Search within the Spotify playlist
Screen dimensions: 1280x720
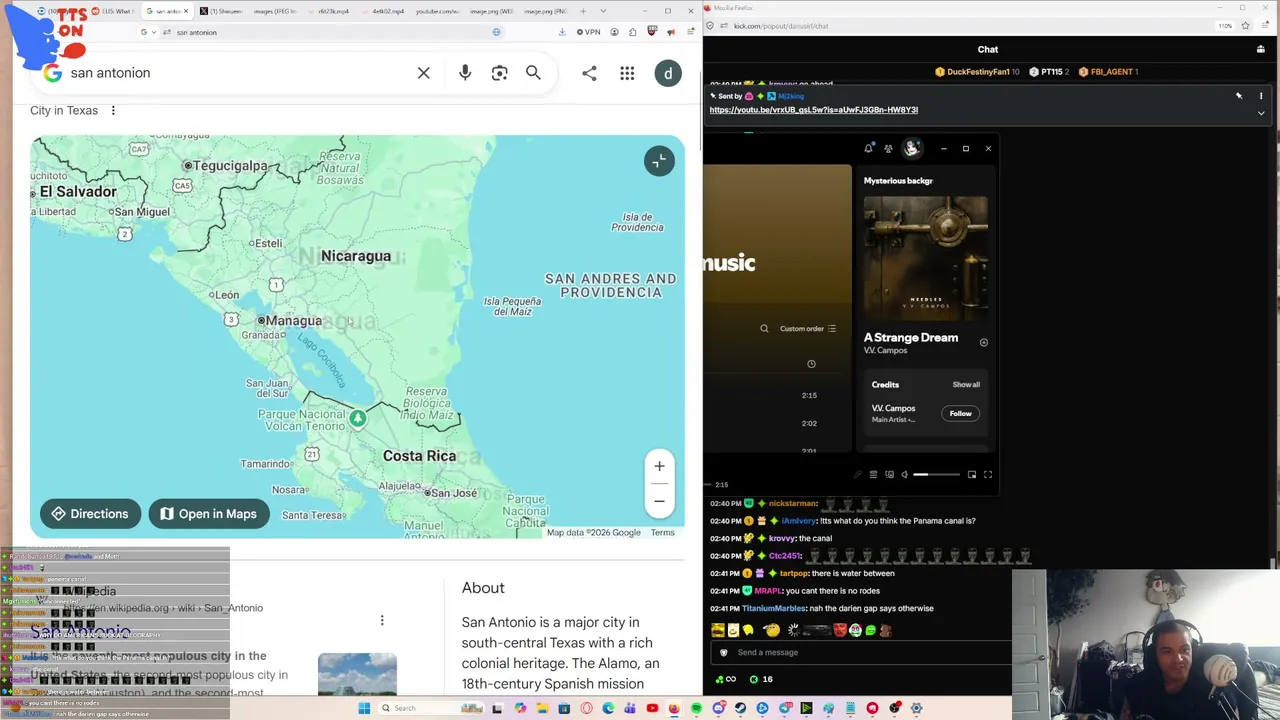click(x=764, y=328)
